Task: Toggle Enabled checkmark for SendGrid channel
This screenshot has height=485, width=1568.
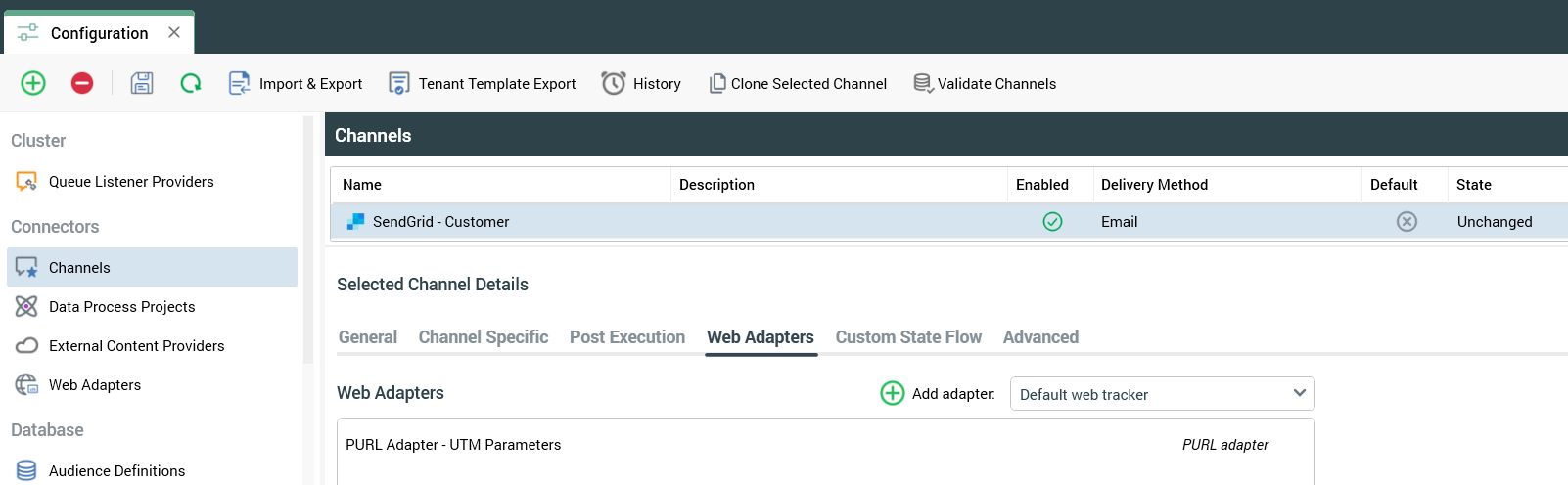Action: 1052,222
